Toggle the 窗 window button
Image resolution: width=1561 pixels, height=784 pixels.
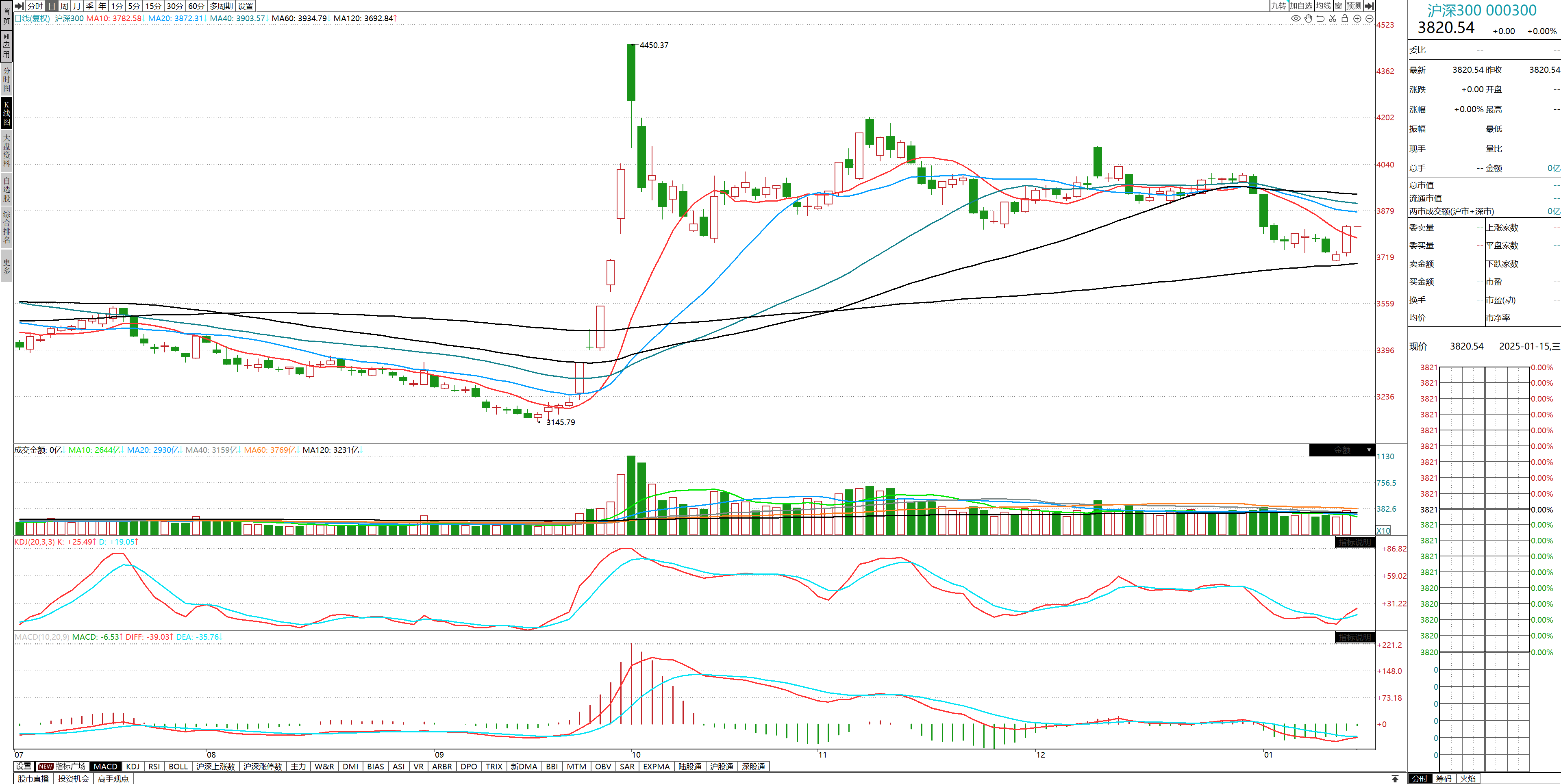[1339, 5]
